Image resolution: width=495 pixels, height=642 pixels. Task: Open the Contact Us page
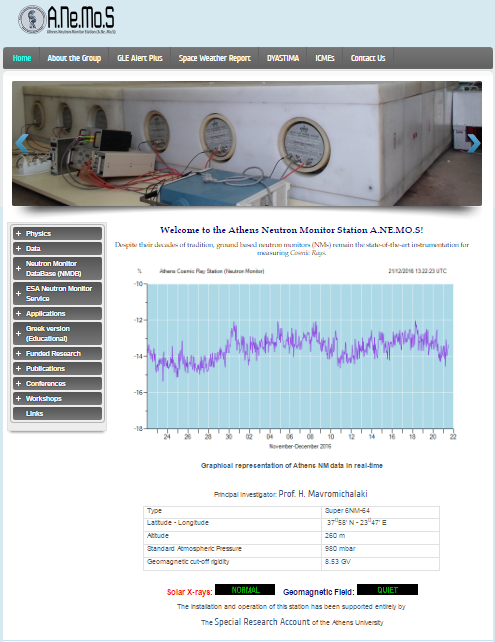pyautogui.click(x=368, y=58)
